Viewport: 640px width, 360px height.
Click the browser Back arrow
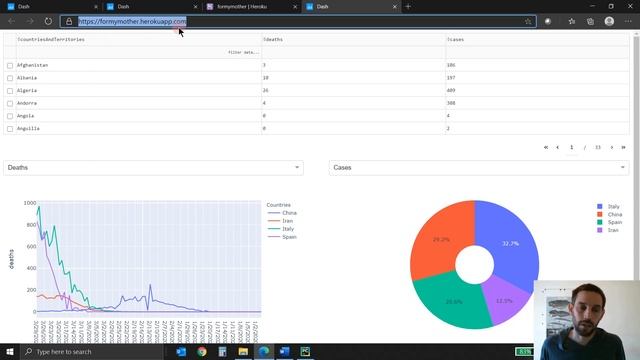click(11, 21)
